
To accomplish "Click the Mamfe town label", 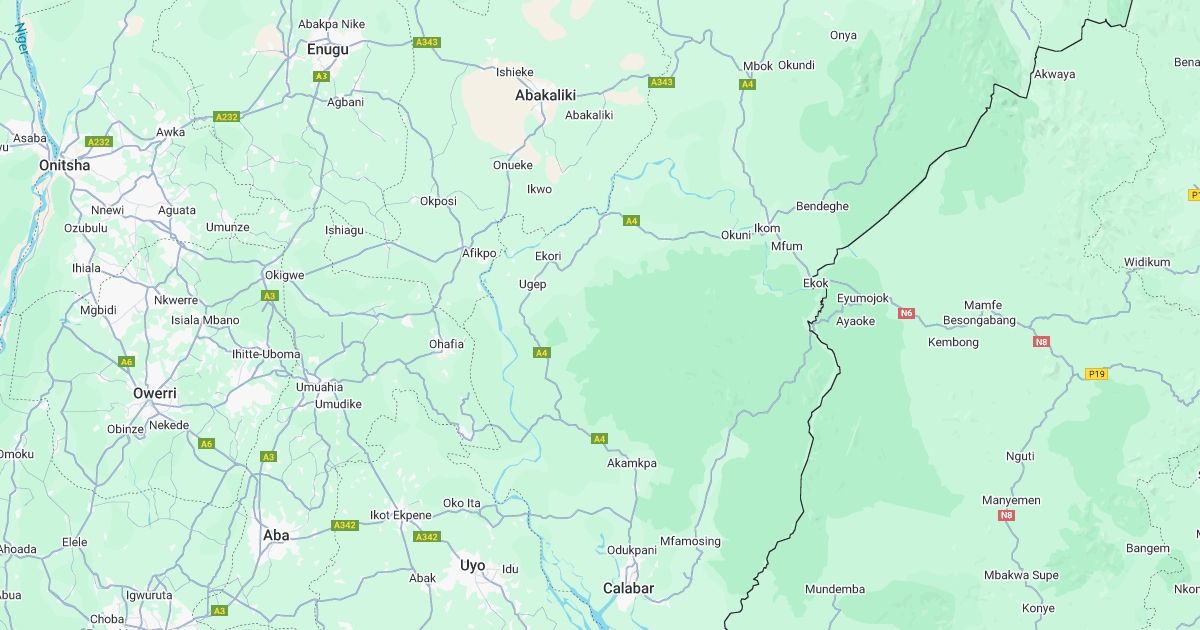I will click(982, 305).
